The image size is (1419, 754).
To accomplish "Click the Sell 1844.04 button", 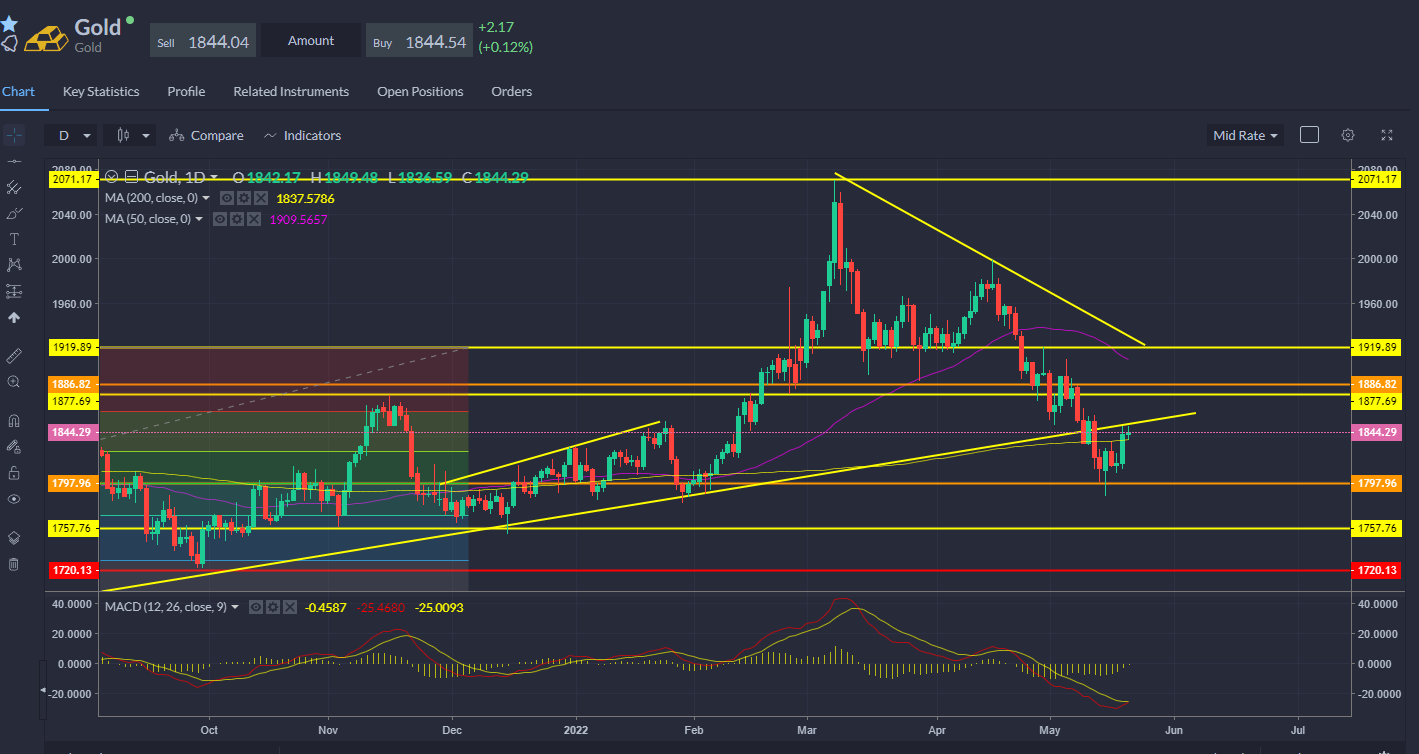I will (x=203, y=41).
